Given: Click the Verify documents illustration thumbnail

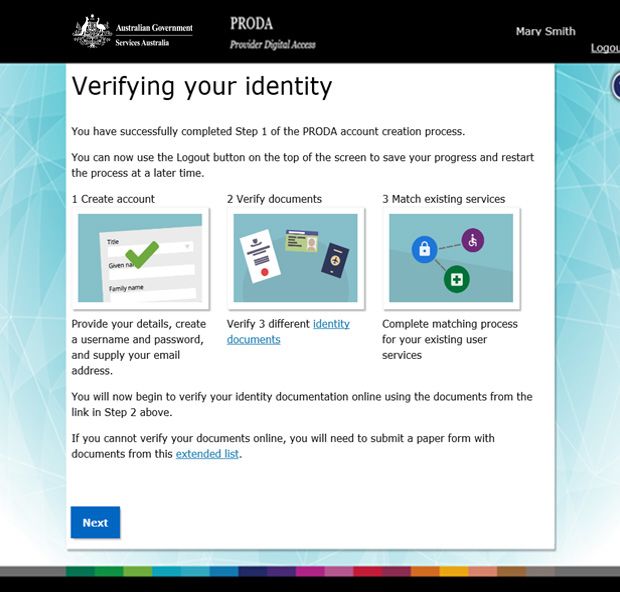Looking at the screenshot, I should click(x=295, y=258).
